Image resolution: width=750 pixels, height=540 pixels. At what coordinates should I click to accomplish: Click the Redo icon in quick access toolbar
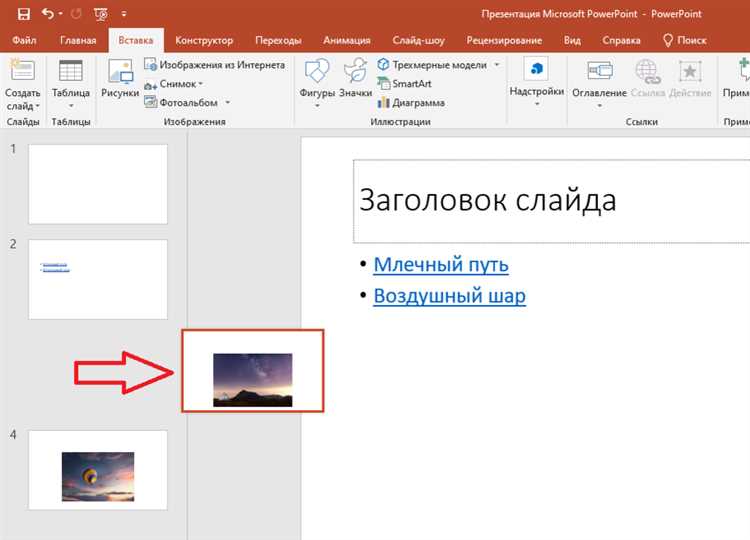[76, 14]
